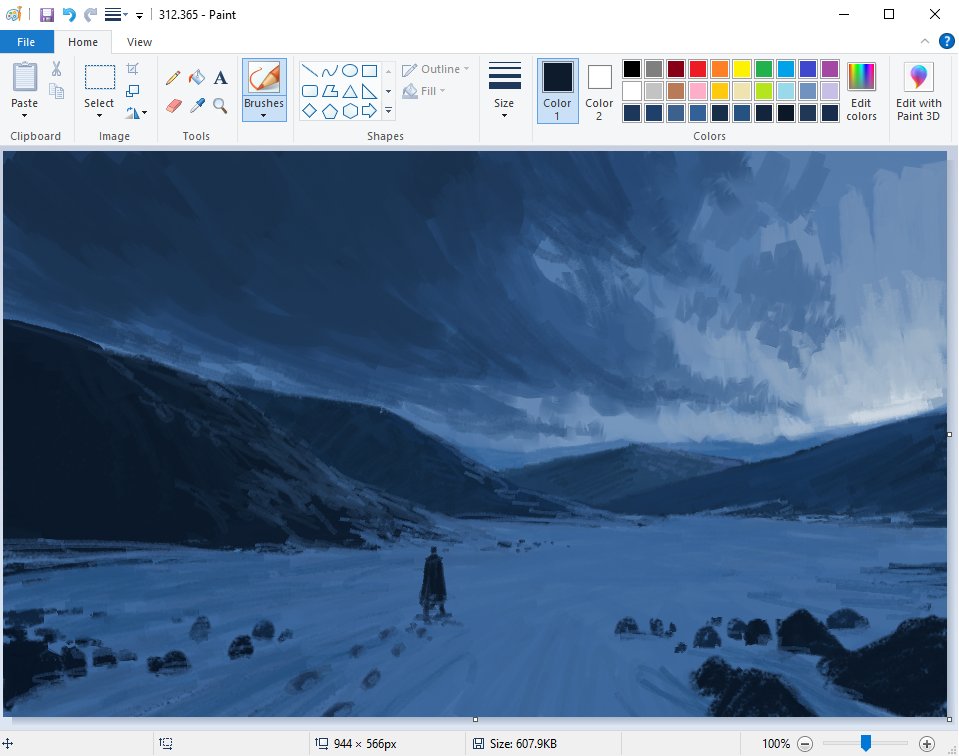
Task: Select the Pencil tool
Action: pos(173,78)
